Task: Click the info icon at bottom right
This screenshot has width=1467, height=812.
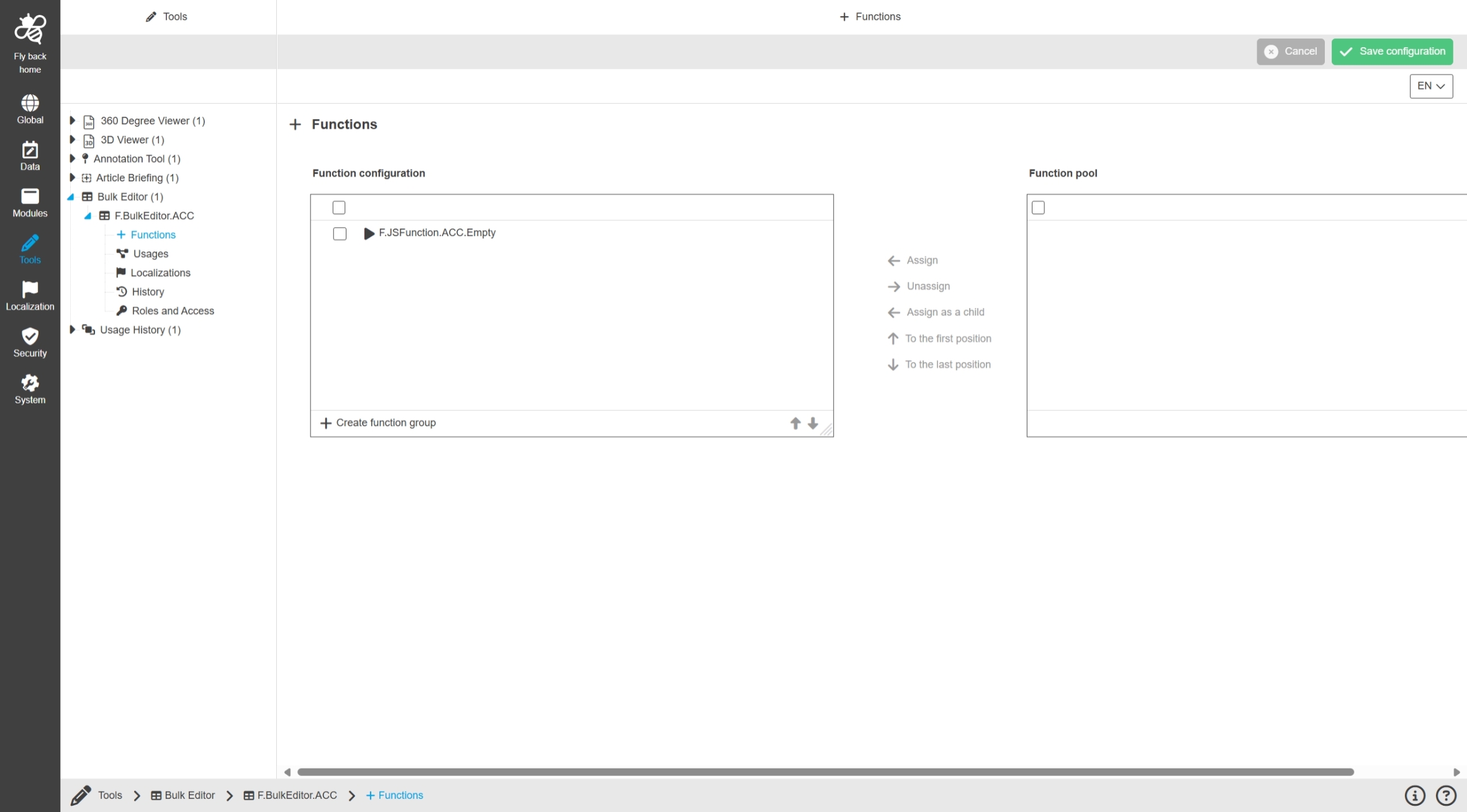Action: pyautogui.click(x=1415, y=795)
